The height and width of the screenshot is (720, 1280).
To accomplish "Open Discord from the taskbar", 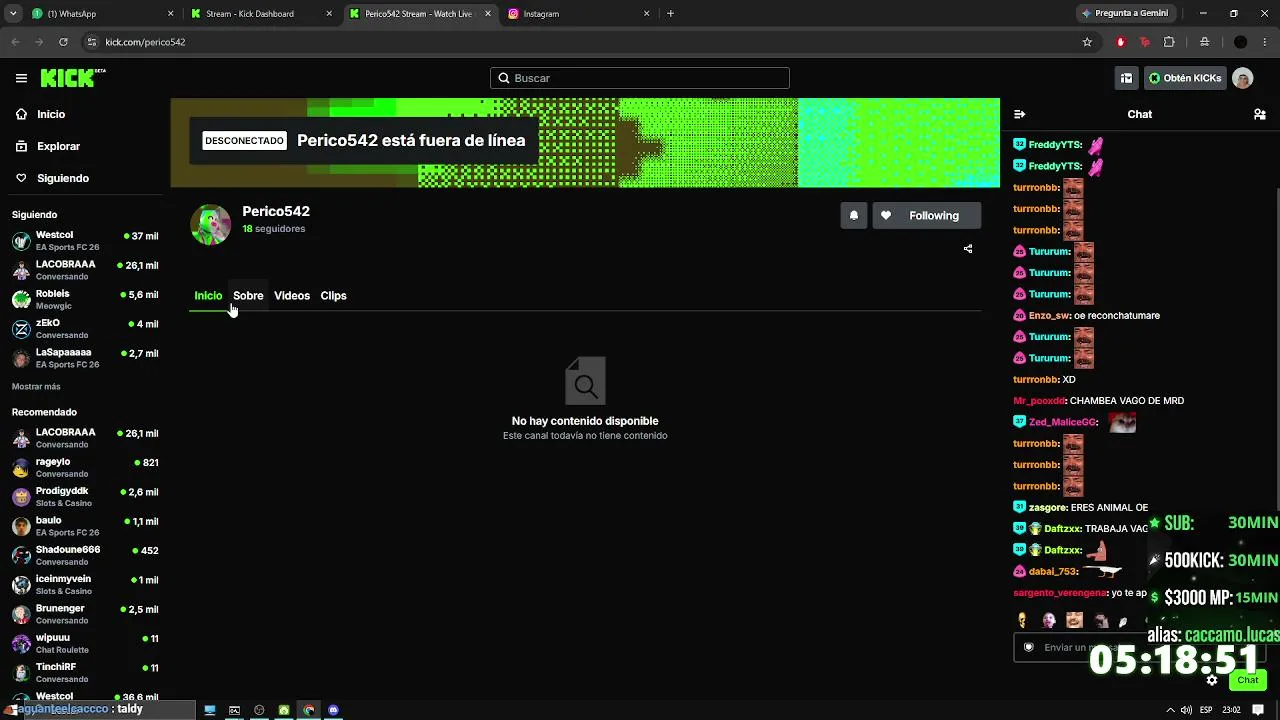I will [x=333, y=710].
